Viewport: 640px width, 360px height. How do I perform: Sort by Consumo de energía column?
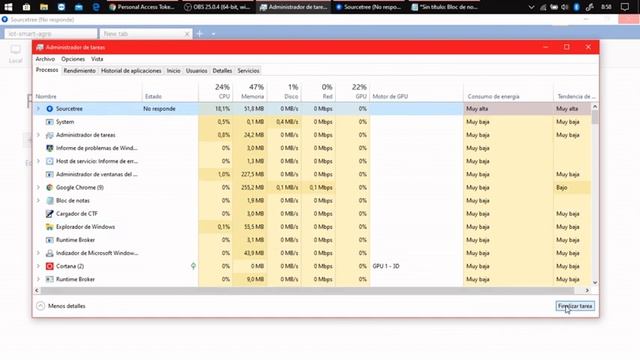[508, 91]
